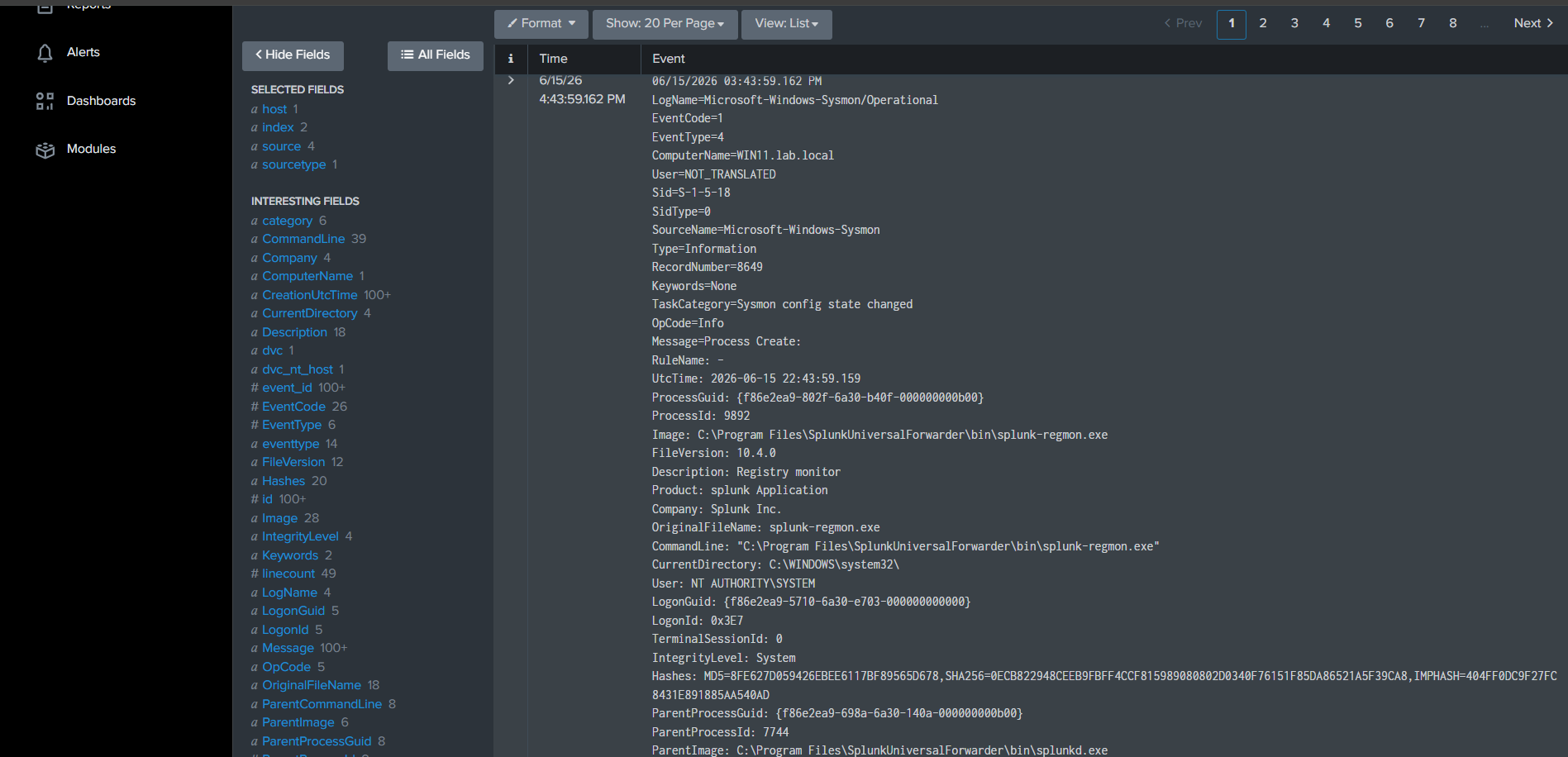
Task: Open the Company field summary
Action: pos(289,258)
